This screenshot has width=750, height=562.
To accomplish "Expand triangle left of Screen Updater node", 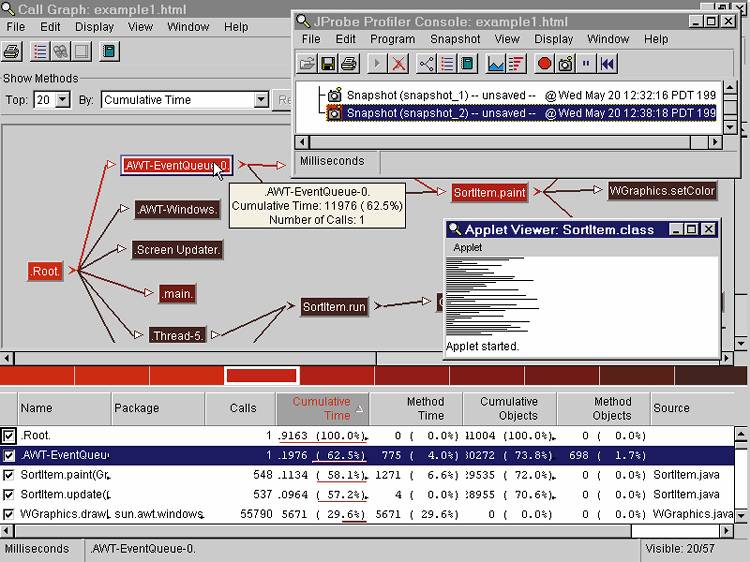I will [x=121, y=249].
